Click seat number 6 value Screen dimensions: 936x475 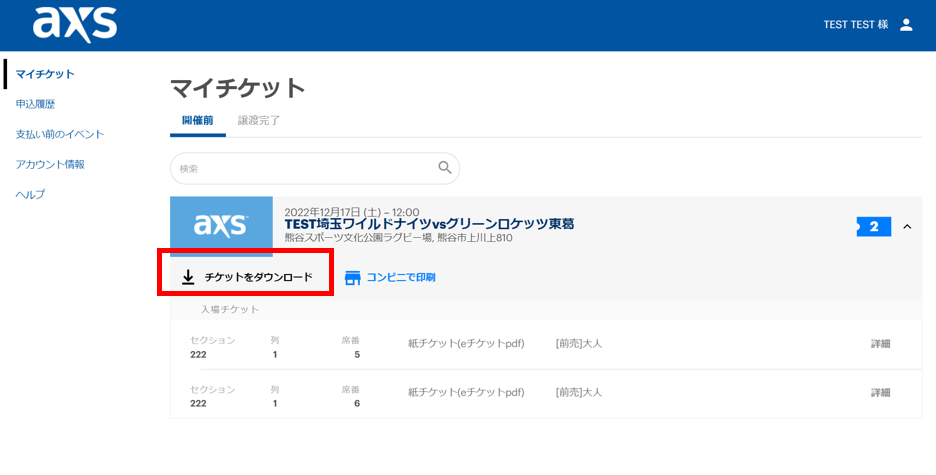pyautogui.click(x=356, y=404)
